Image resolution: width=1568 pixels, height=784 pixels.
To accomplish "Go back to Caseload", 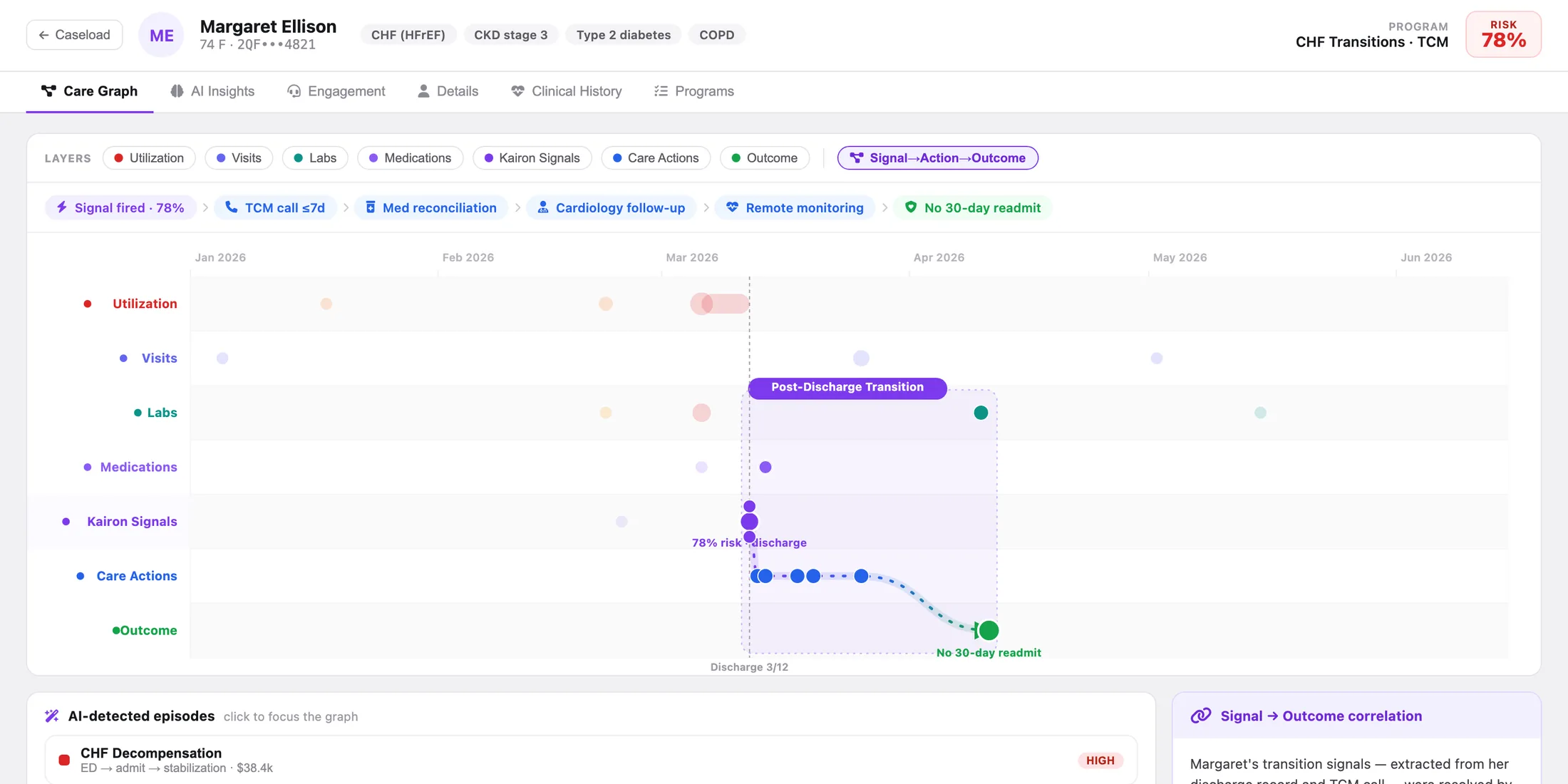I will (74, 34).
